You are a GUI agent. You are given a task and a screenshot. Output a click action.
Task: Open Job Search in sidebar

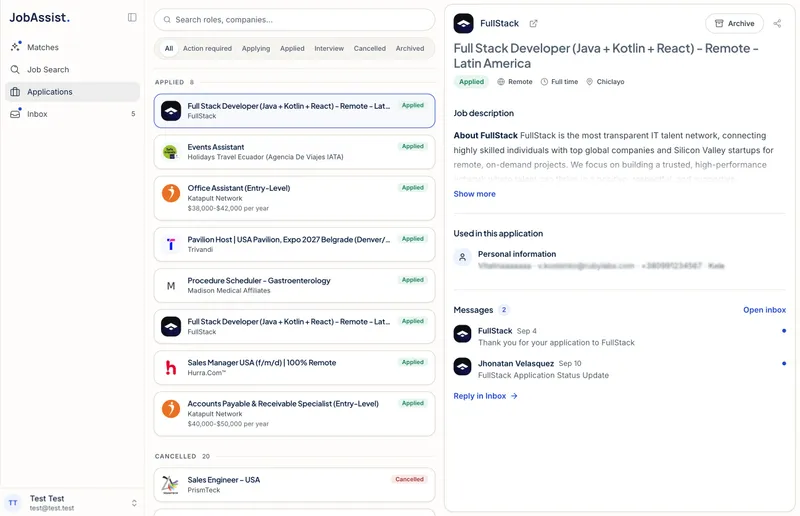pos(72,69)
